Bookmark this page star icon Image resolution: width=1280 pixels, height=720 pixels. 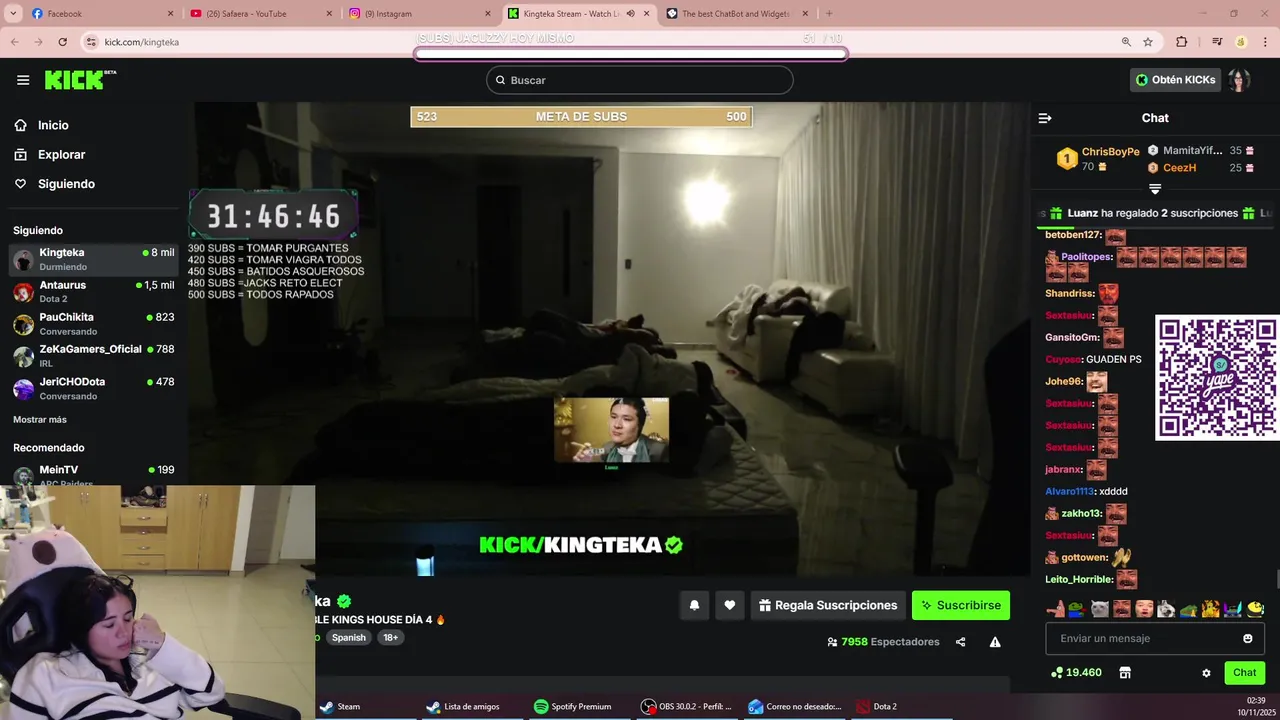1148,42
